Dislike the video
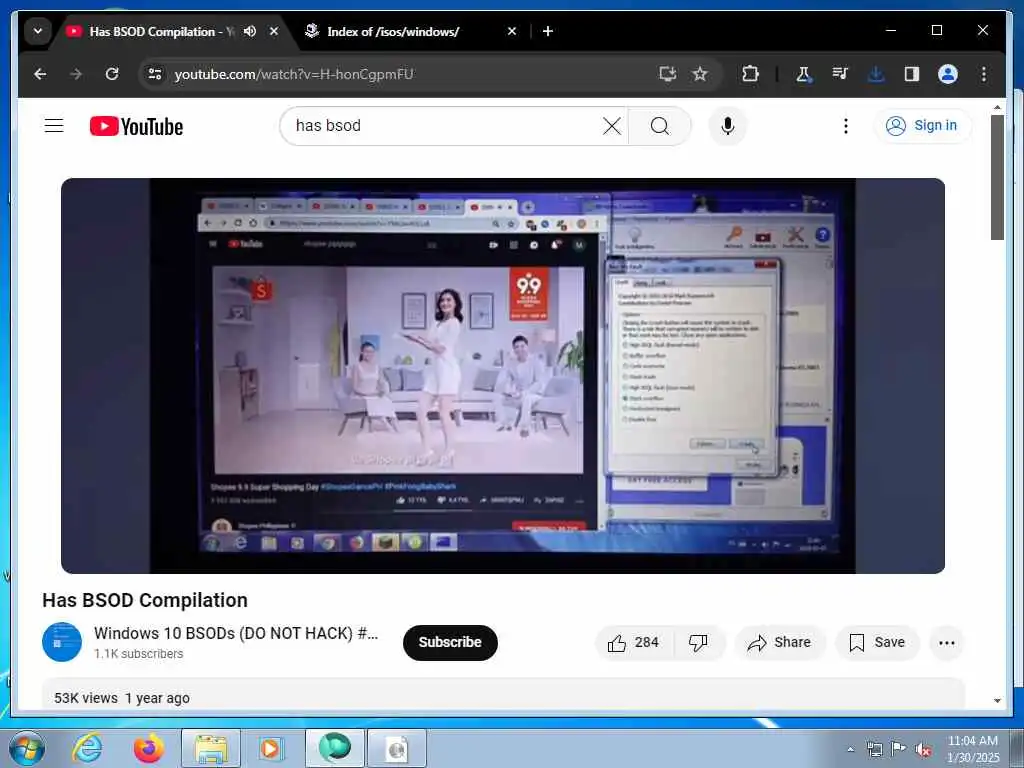This screenshot has width=1024, height=768. [x=698, y=643]
